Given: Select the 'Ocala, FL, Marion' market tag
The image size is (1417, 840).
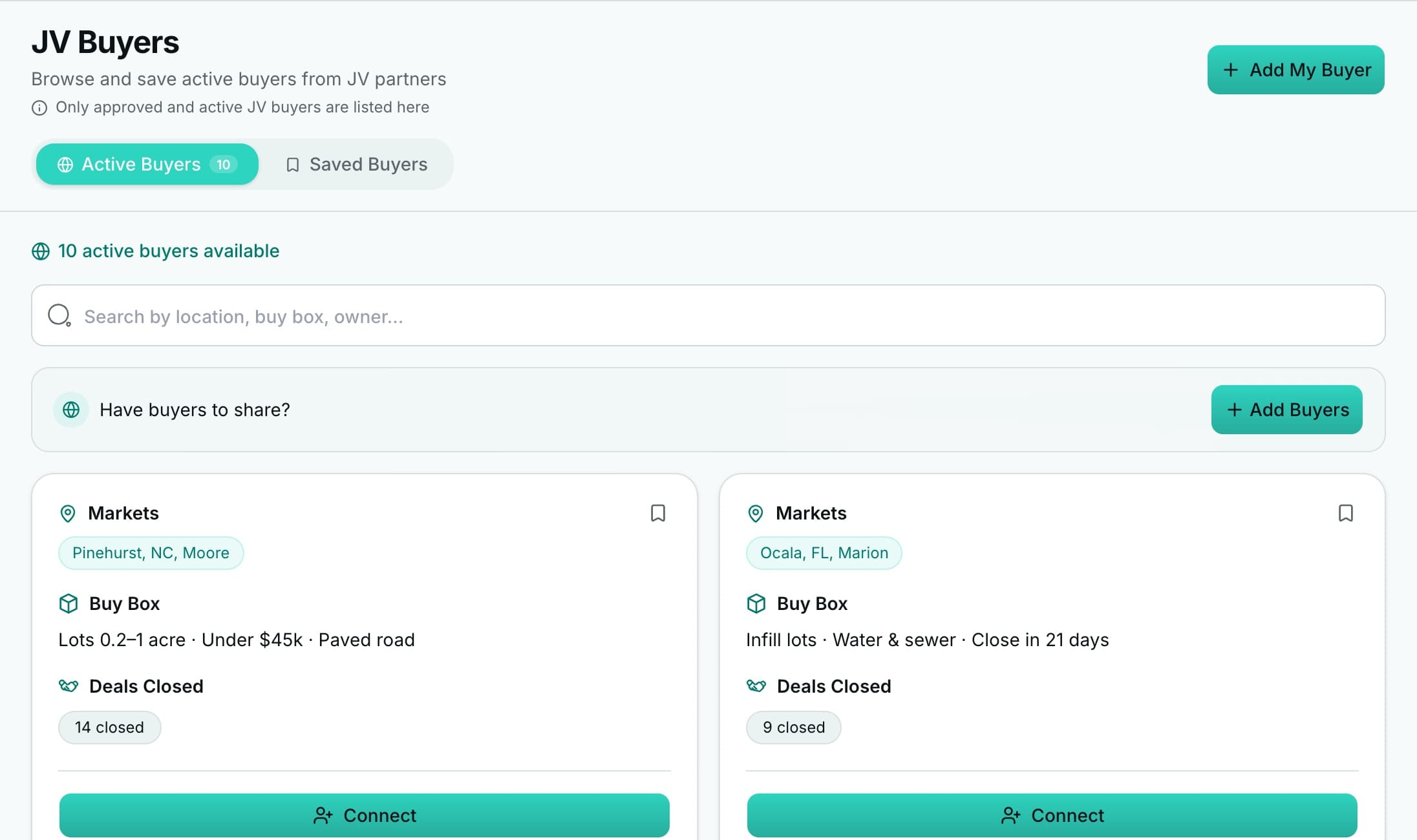Looking at the screenshot, I should click(x=824, y=553).
